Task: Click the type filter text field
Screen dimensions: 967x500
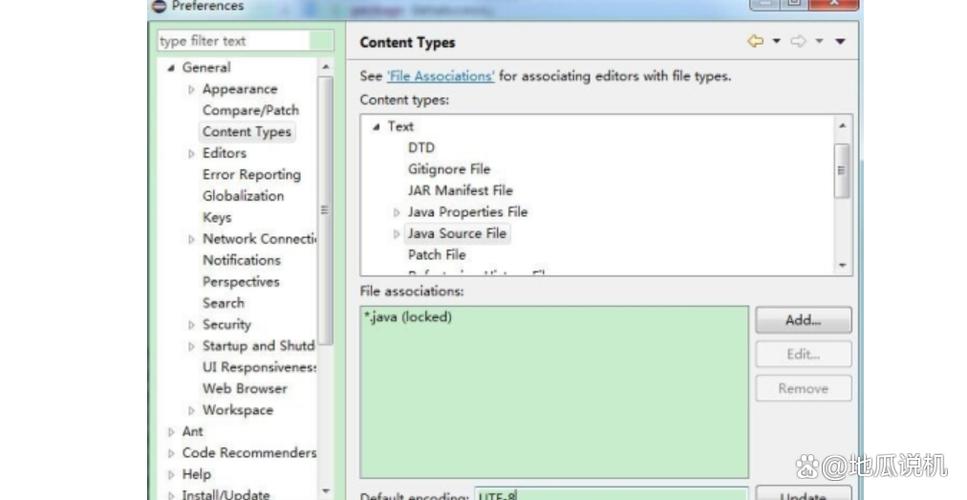Action: point(245,41)
